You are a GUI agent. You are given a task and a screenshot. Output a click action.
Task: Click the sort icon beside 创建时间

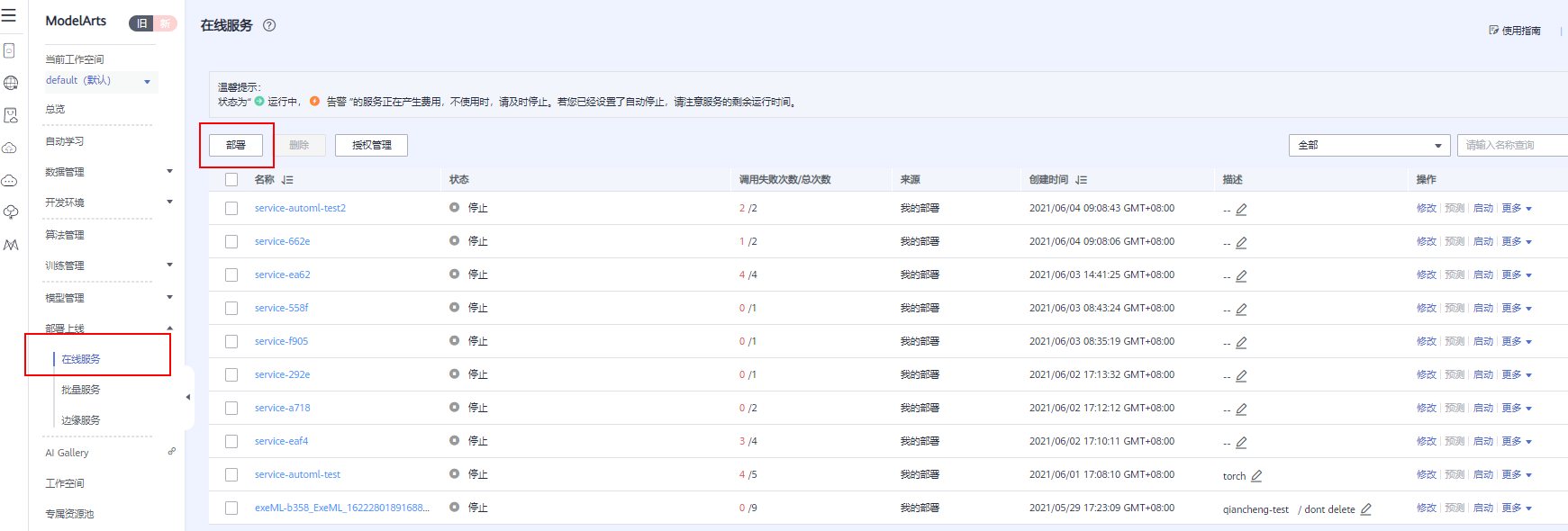pos(1081,180)
